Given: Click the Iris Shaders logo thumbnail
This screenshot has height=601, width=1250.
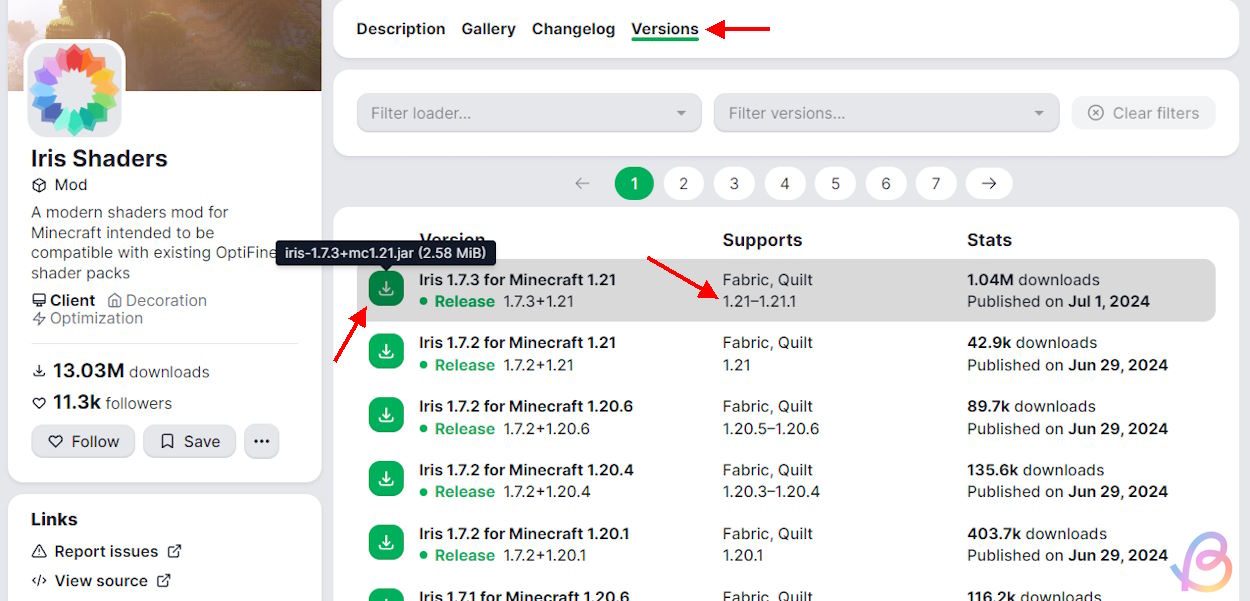Looking at the screenshot, I should [x=75, y=90].
